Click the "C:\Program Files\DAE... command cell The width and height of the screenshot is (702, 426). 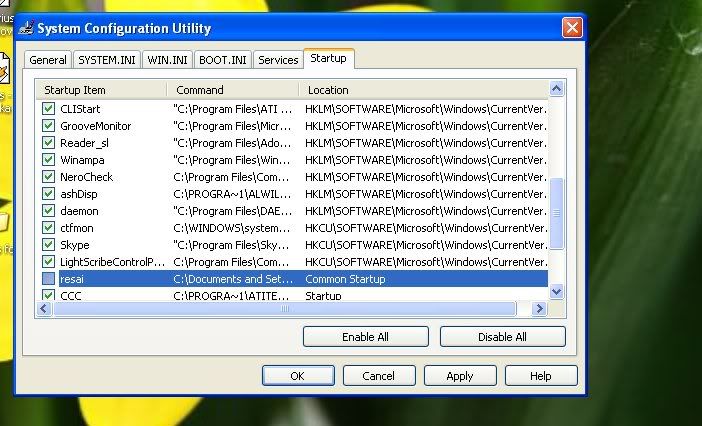tap(232, 211)
